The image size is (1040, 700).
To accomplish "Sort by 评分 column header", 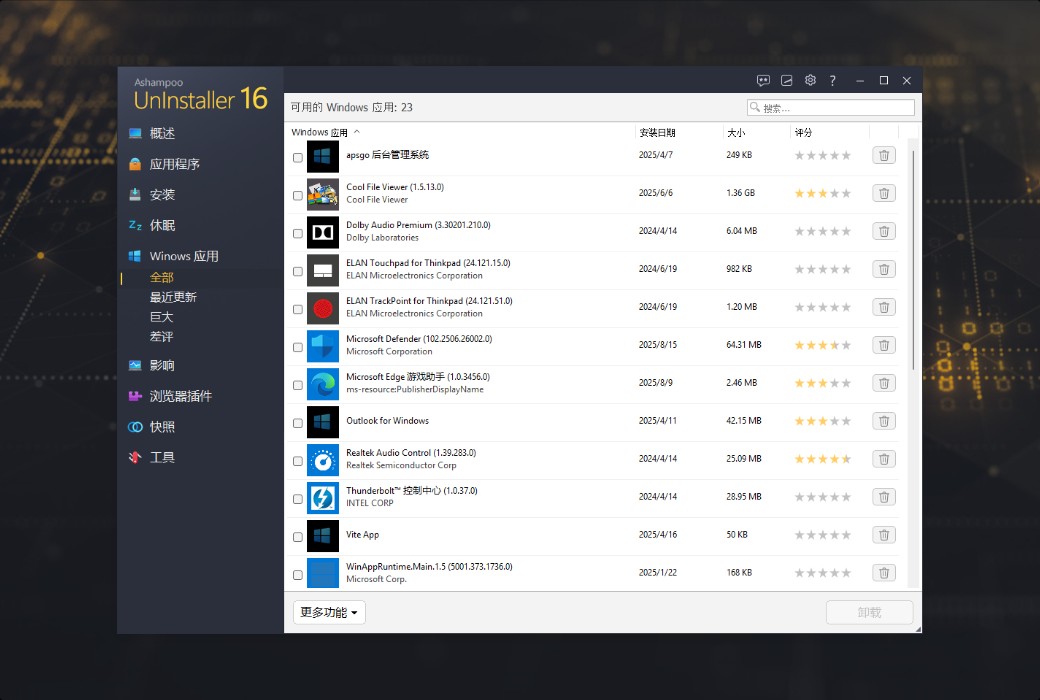I will click(x=803, y=133).
